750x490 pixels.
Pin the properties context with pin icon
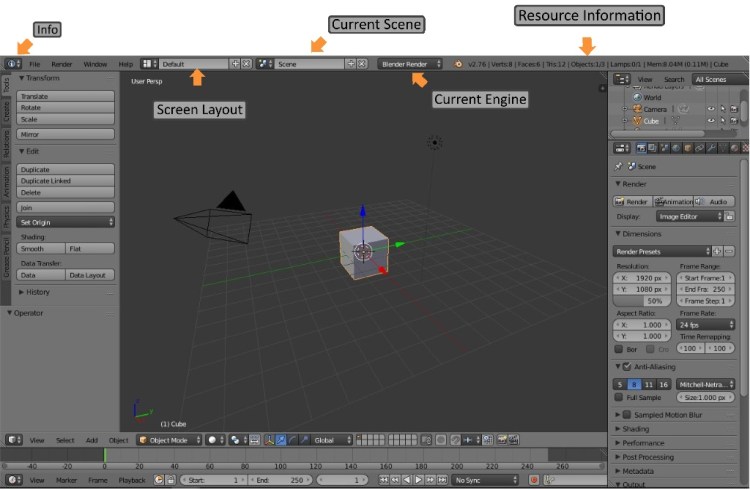click(618, 167)
